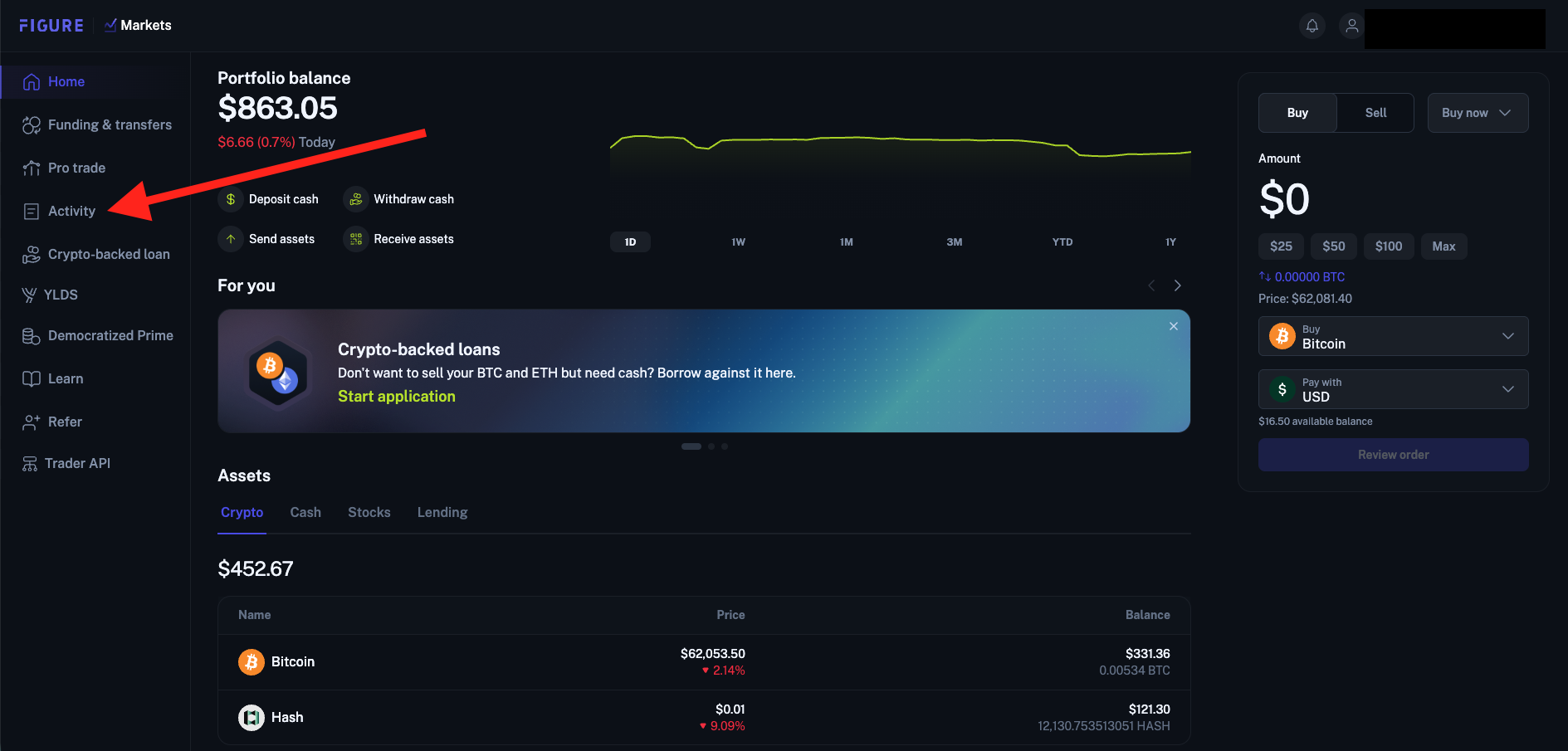Viewport: 1568px width, 751px height.
Task: Open the Buy now order type dropdown
Action: click(1478, 113)
